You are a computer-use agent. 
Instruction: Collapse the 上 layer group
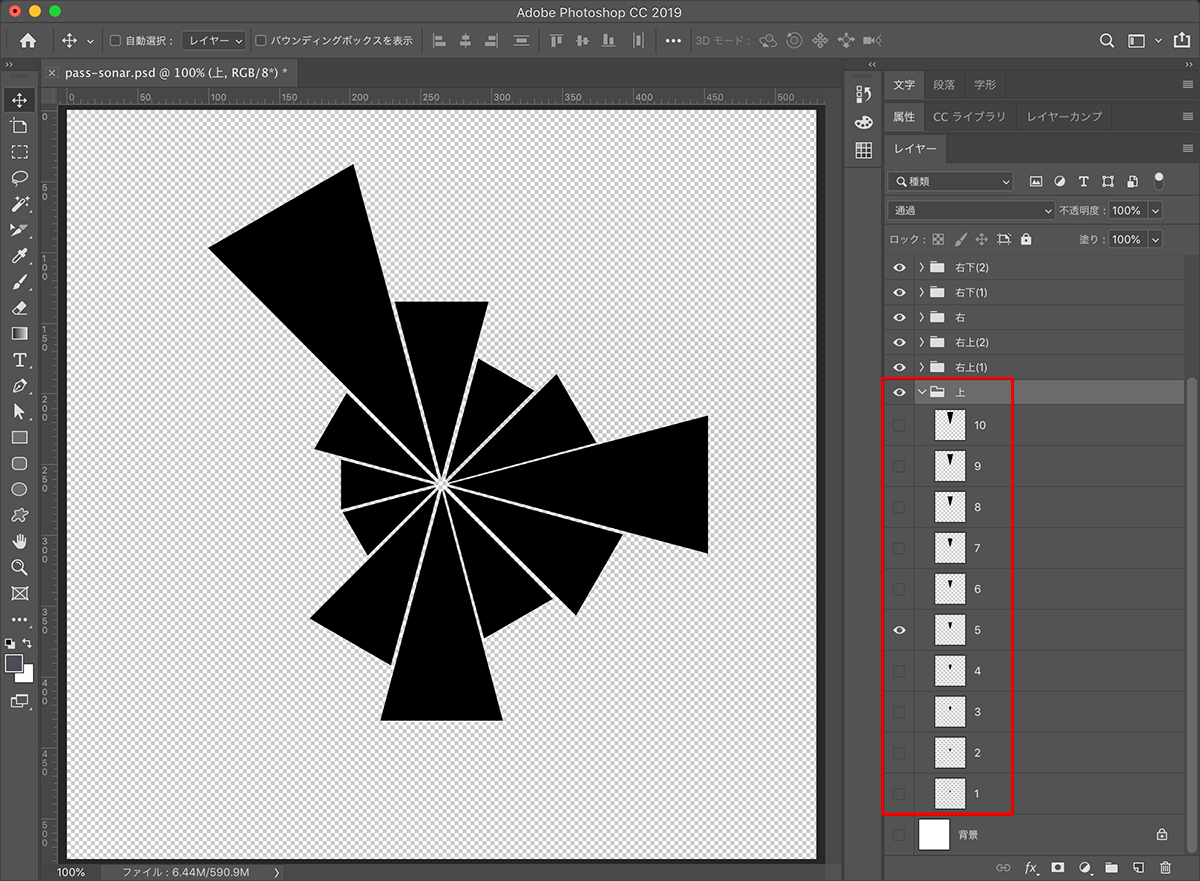pos(921,392)
